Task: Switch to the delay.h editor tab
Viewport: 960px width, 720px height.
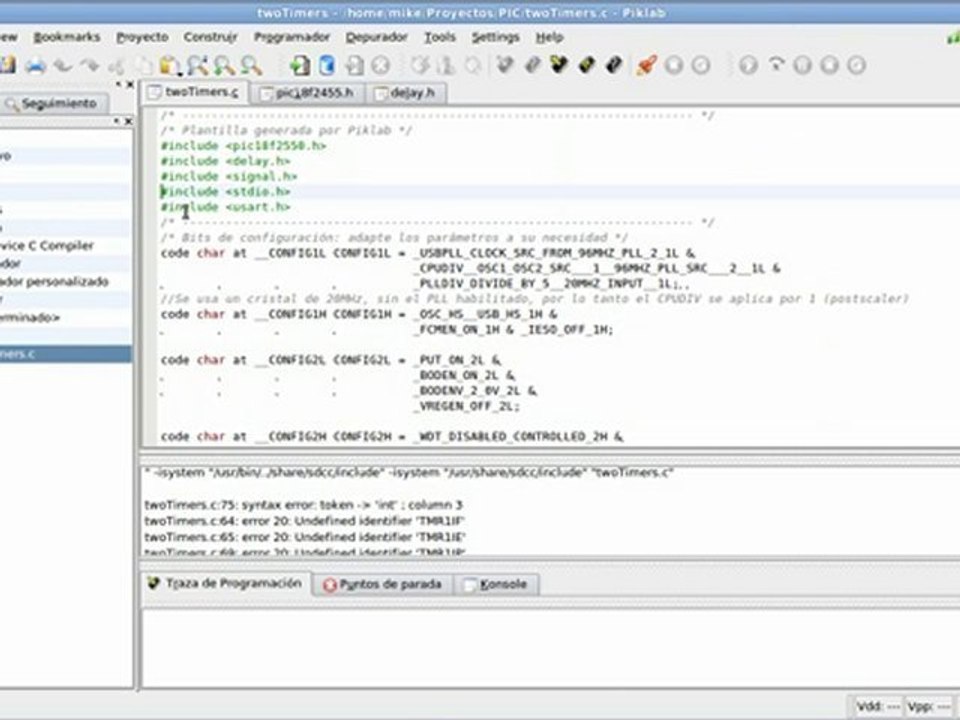Action: pyautogui.click(x=405, y=93)
